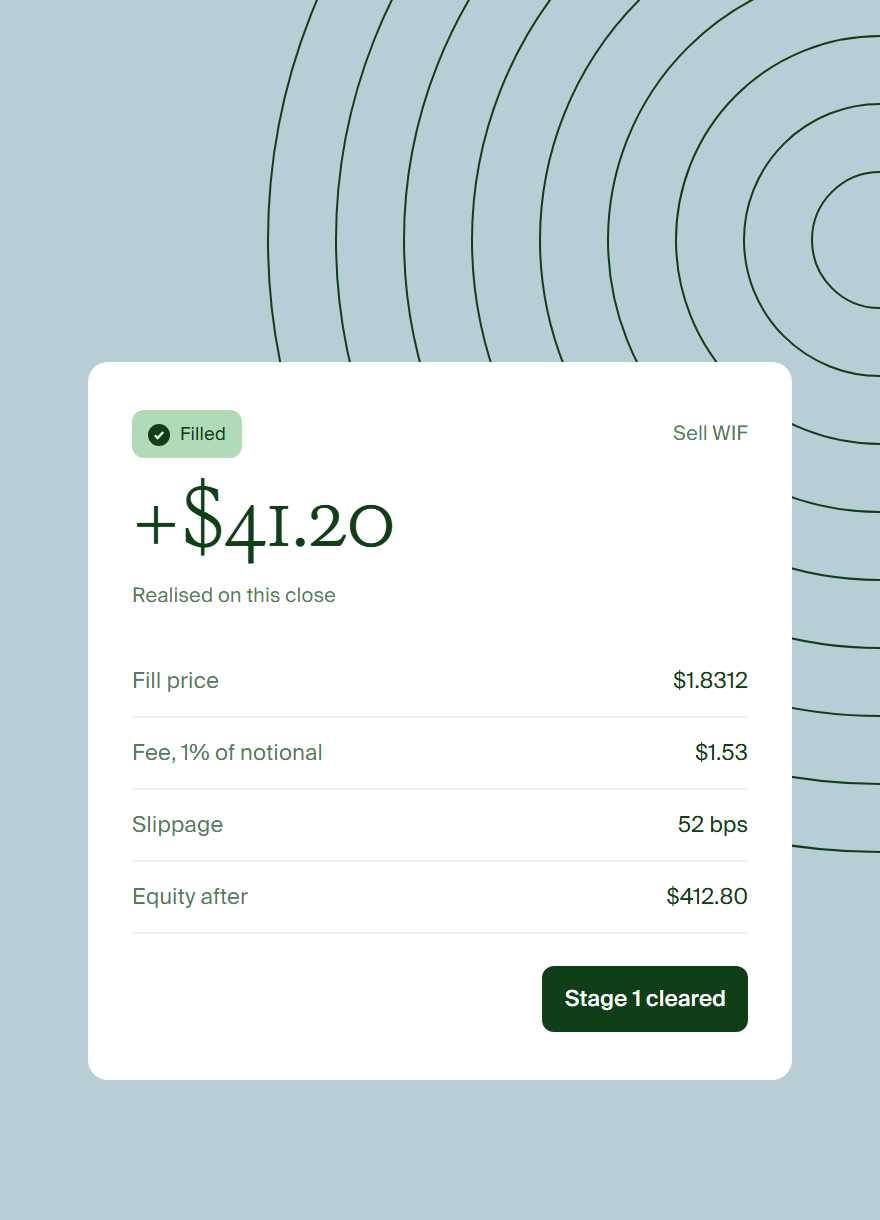This screenshot has width=880, height=1220.
Task: Click the checkmark icon in Filled badge
Action: pos(158,434)
